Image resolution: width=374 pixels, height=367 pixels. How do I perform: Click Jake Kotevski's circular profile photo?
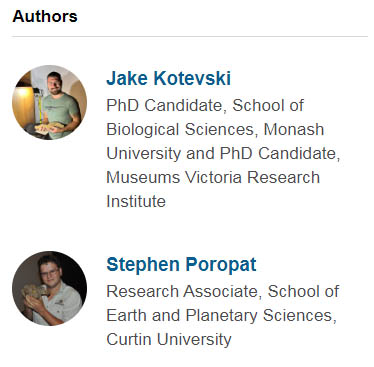point(50,102)
